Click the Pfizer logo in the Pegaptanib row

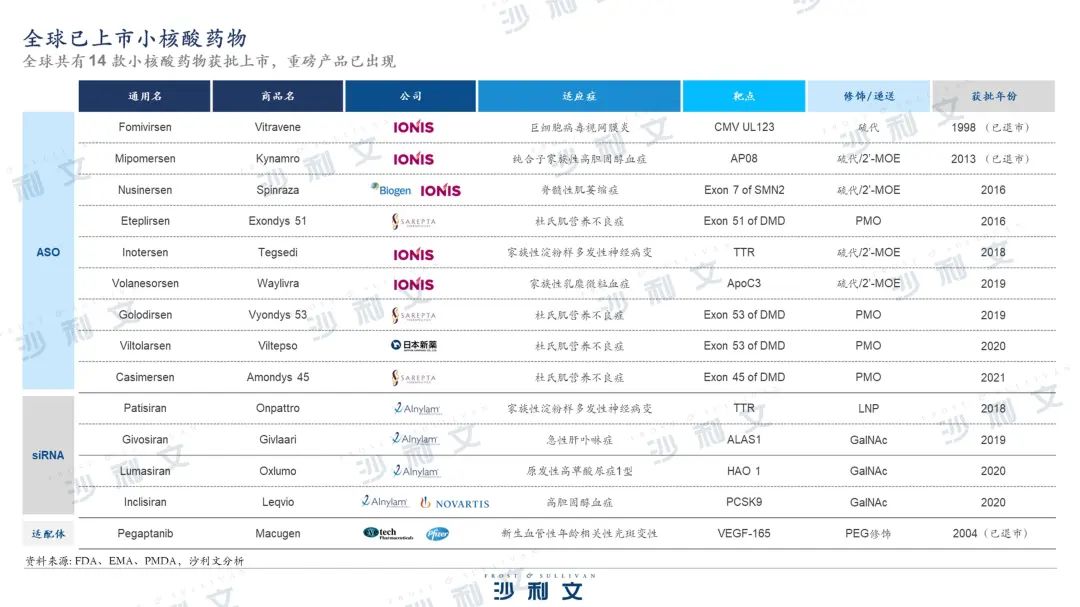[437, 533]
